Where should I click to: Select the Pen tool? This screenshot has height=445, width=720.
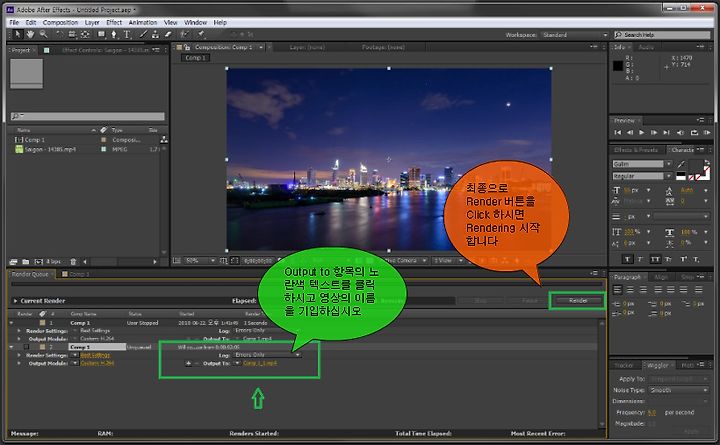pyautogui.click(x=114, y=34)
